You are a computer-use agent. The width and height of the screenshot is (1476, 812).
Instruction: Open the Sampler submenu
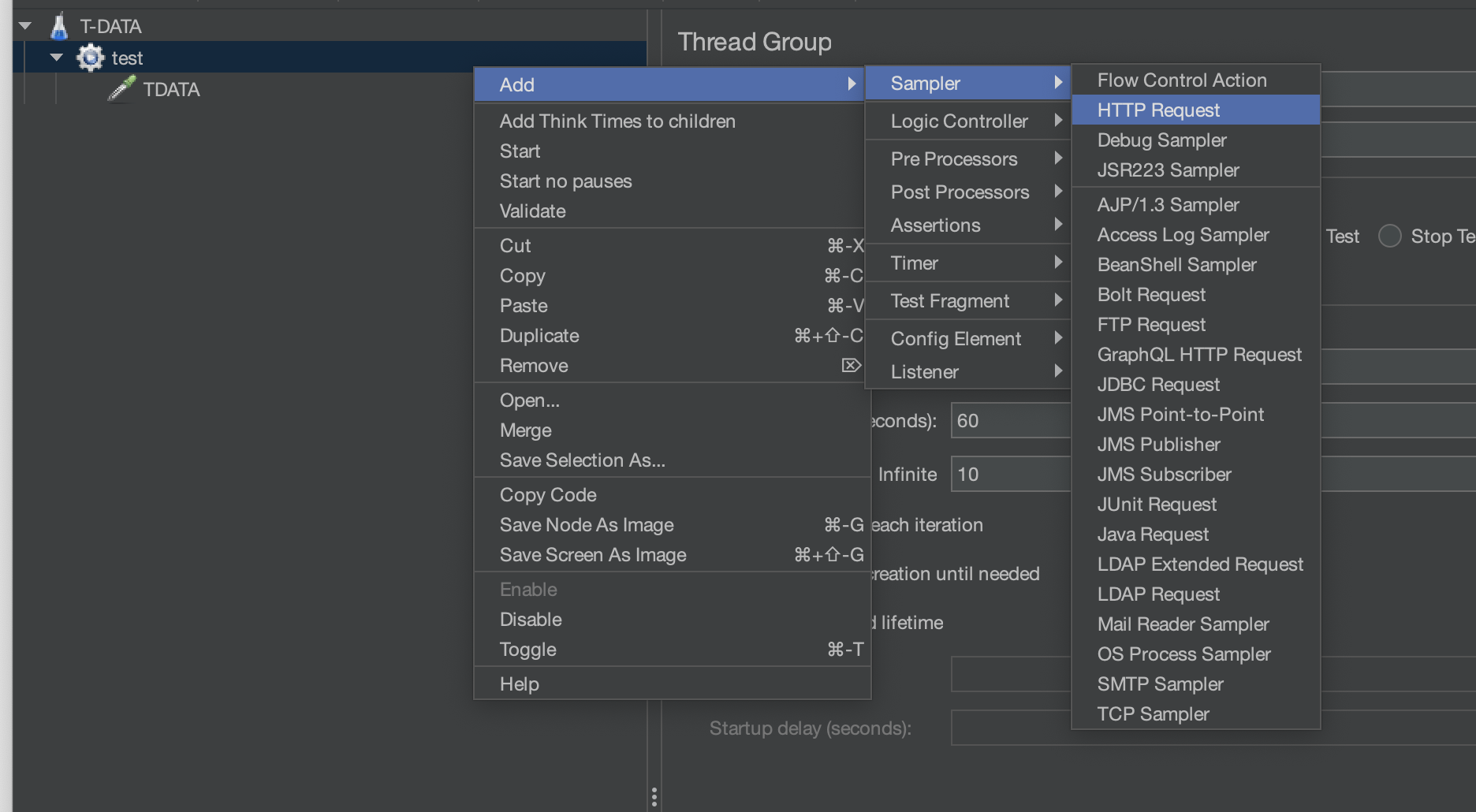pyautogui.click(x=968, y=83)
